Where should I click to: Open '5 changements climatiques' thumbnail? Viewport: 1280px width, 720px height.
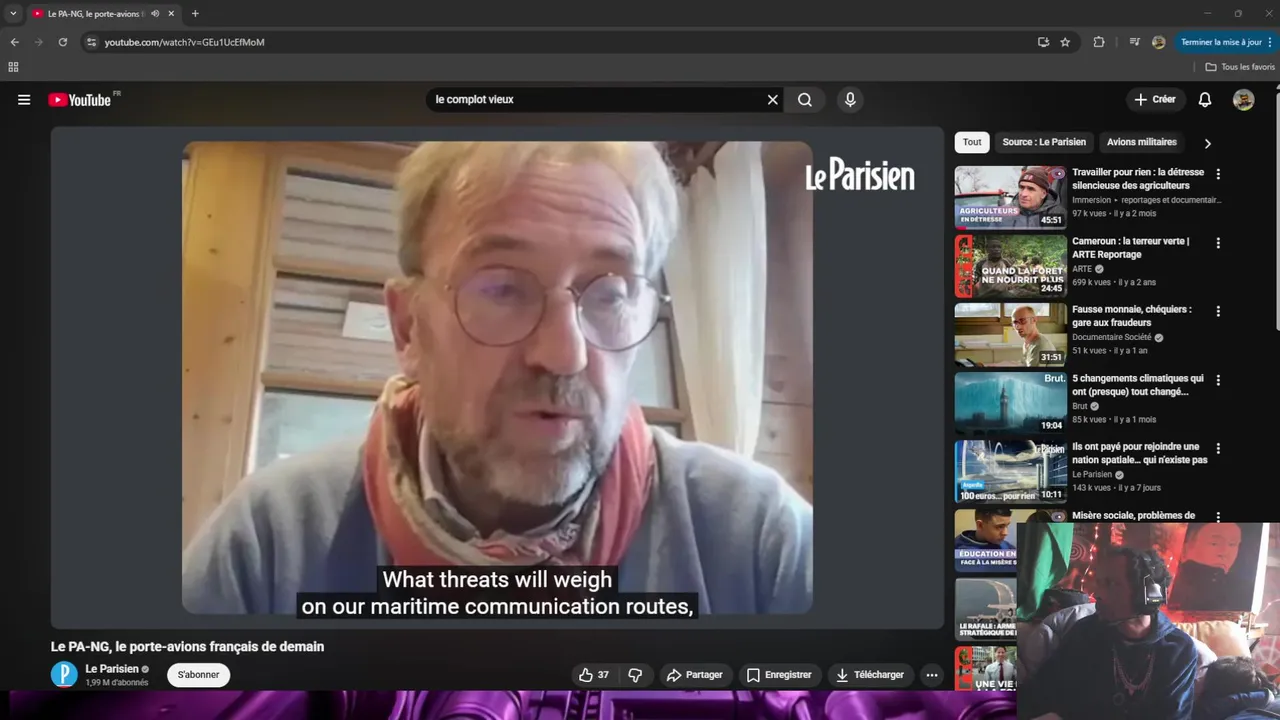coord(1010,403)
